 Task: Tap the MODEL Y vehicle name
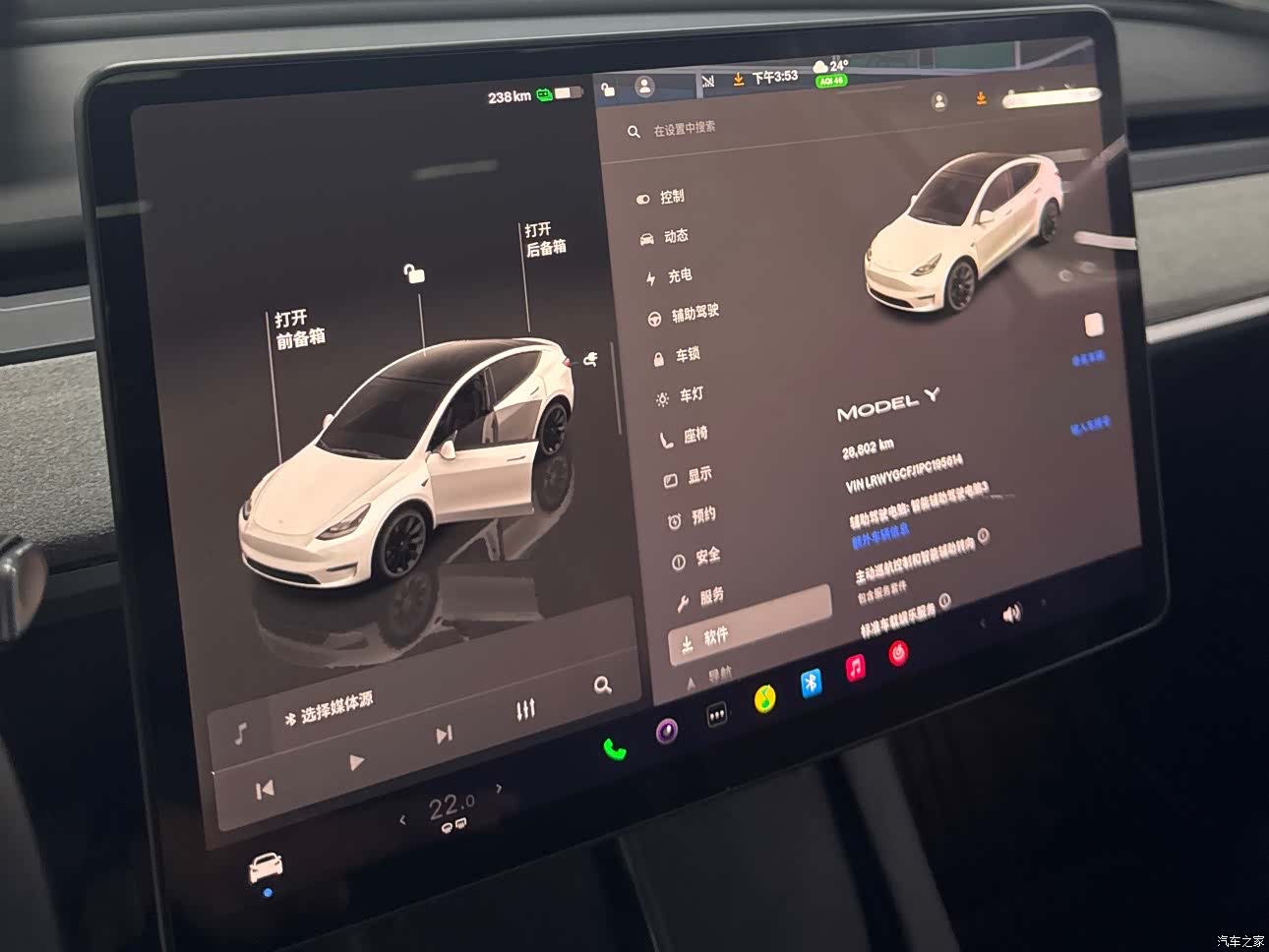[887, 404]
